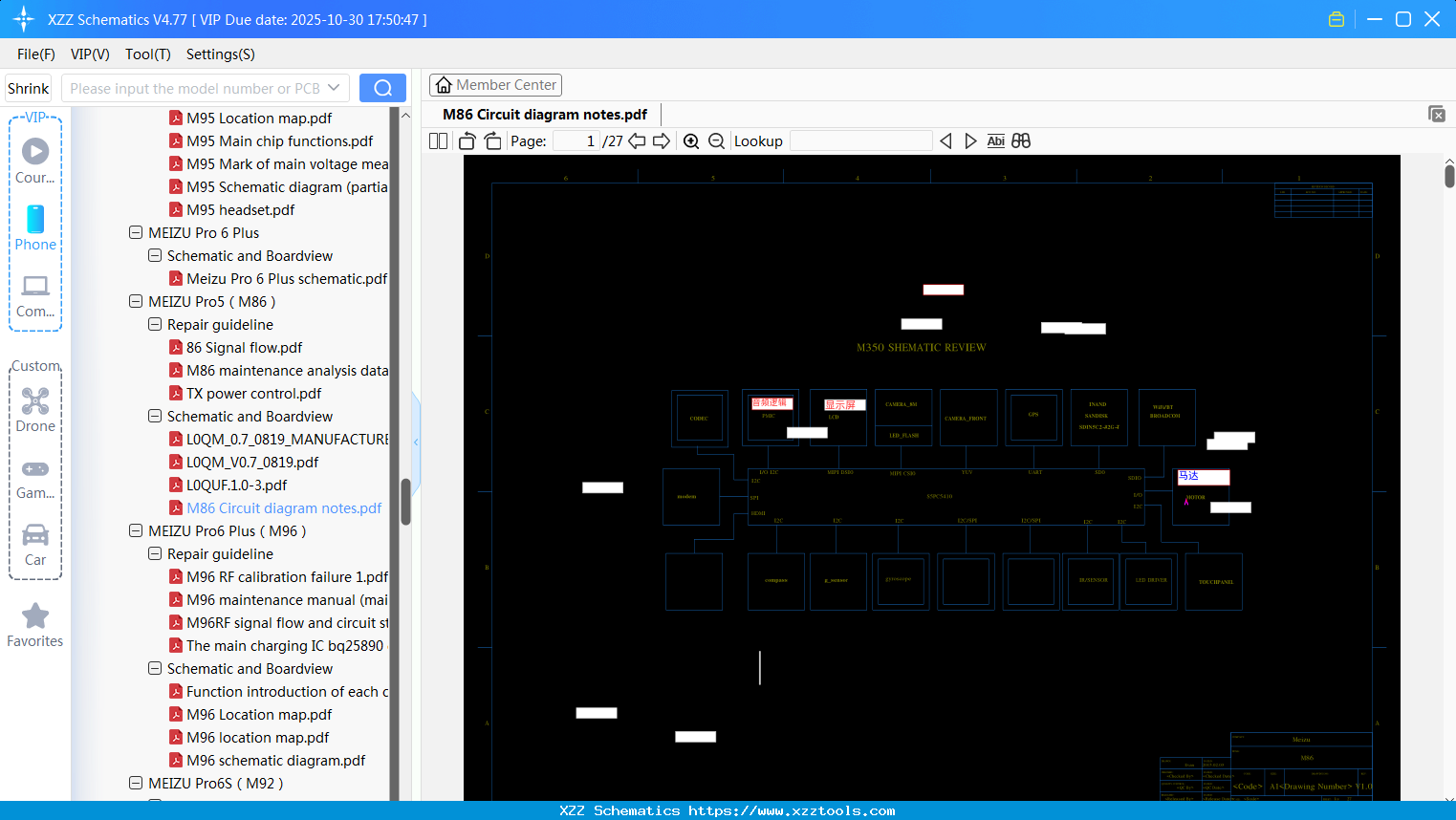The image size is (1456, 820).
Task: Zoom out of the schematic
Action: (x=716, y=141)
